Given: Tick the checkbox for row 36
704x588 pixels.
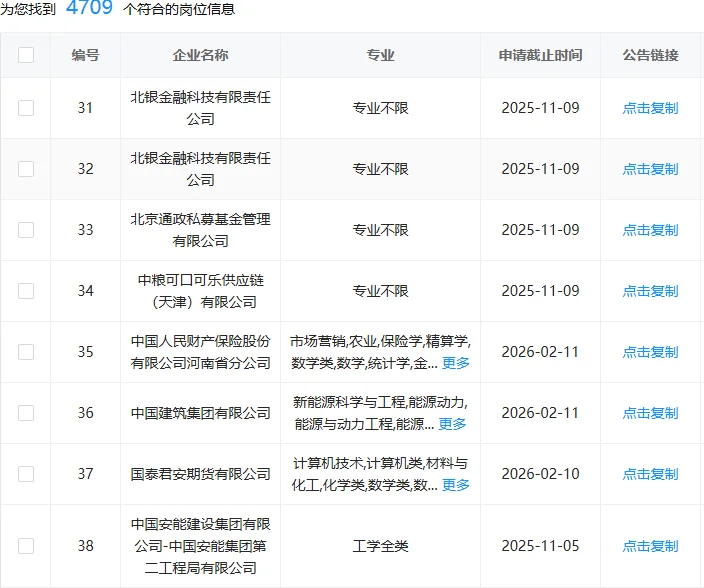Looking at the screenshot, I should [x=26, y=413].
